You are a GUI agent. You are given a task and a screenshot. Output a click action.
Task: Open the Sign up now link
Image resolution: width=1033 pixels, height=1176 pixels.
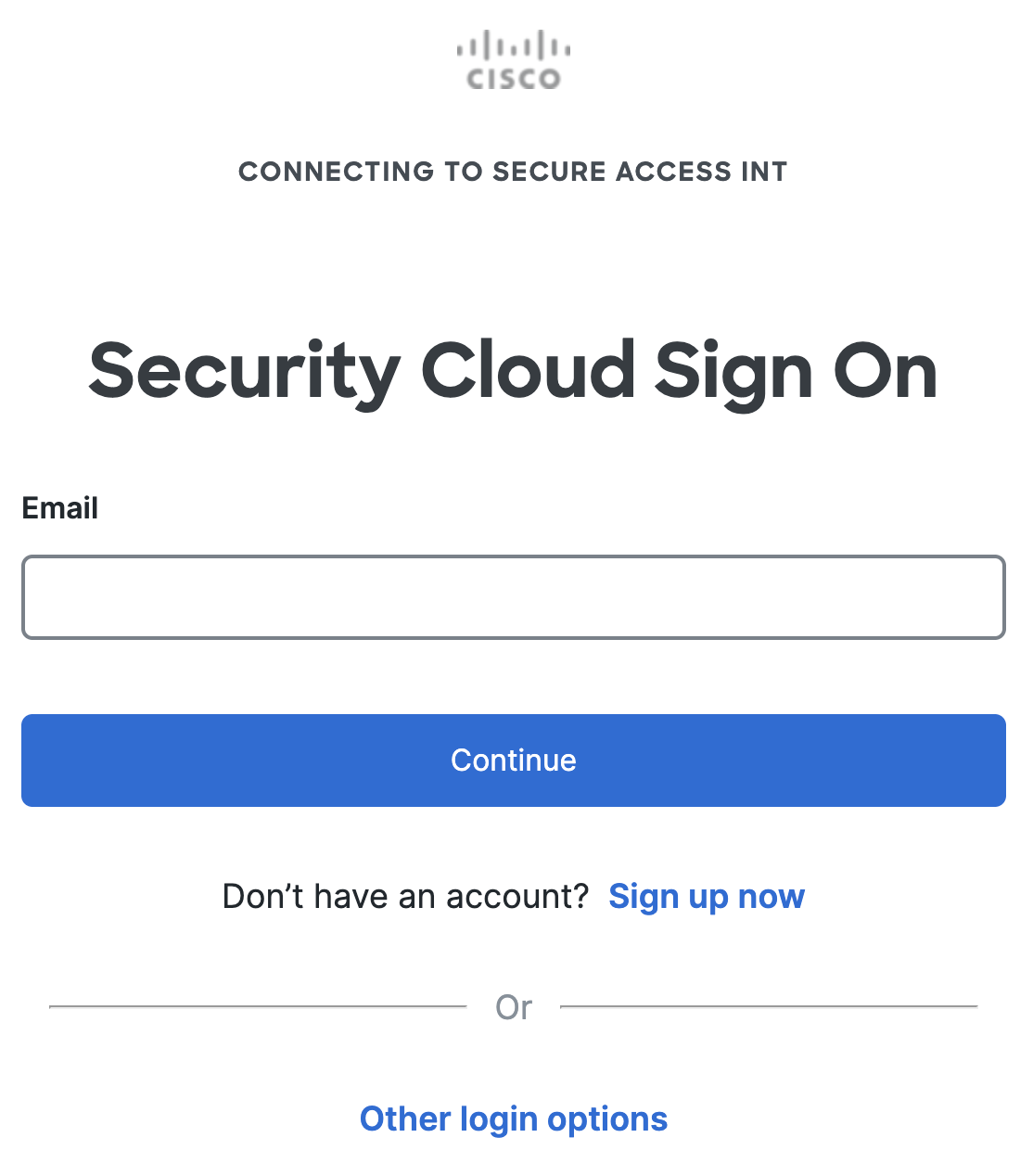(x=707, y=897)
